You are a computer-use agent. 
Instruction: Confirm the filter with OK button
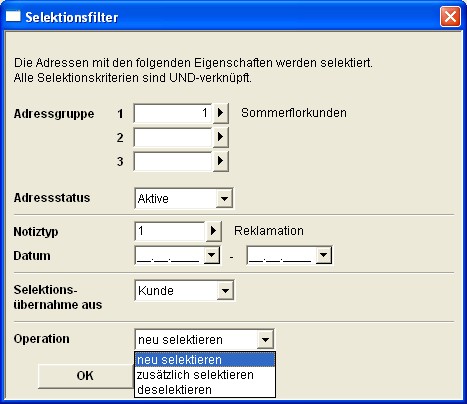[x=85, y=376]
